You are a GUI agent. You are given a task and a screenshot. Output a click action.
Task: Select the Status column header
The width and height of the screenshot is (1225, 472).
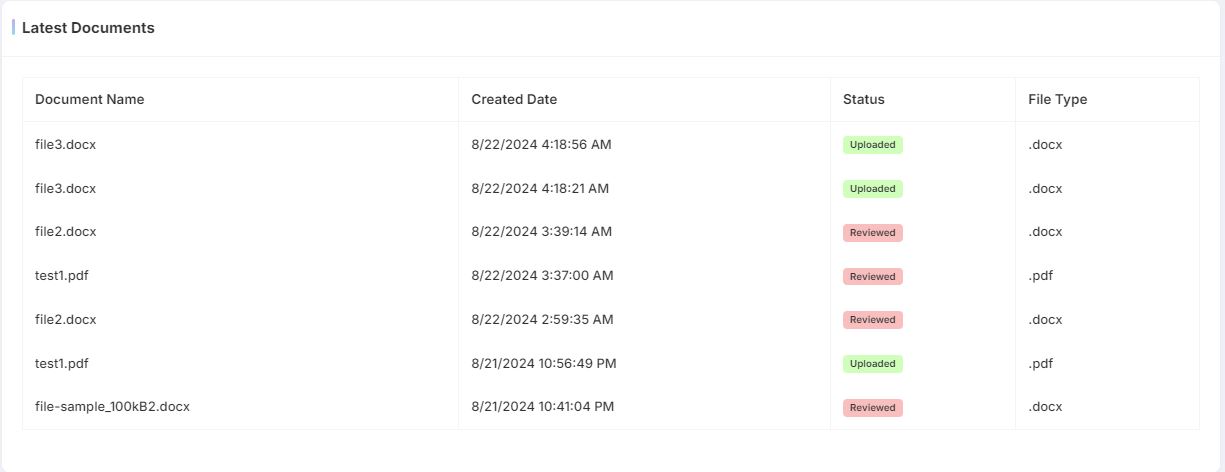click(864, 99)
